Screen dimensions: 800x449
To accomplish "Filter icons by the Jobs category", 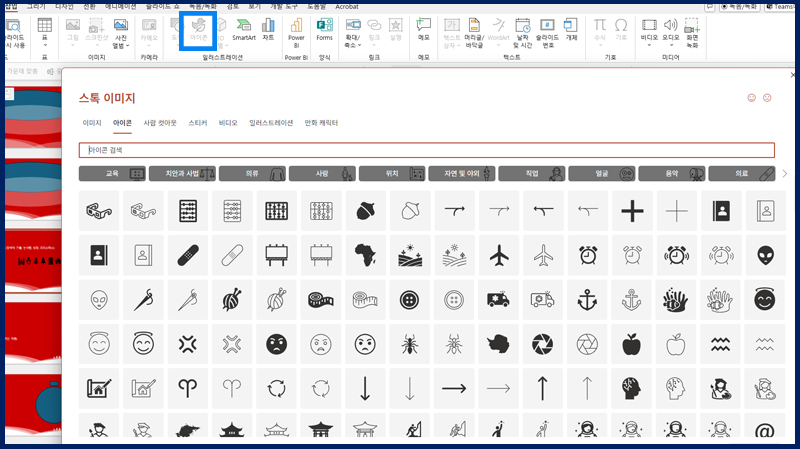I will 532,173.
